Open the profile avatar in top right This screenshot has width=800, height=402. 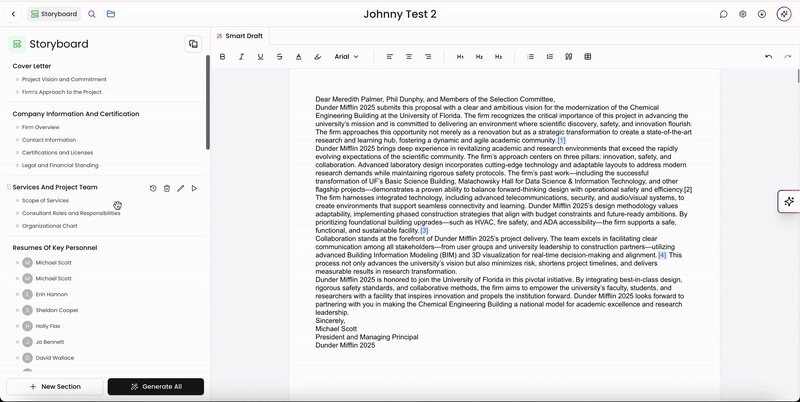[784, 14]
